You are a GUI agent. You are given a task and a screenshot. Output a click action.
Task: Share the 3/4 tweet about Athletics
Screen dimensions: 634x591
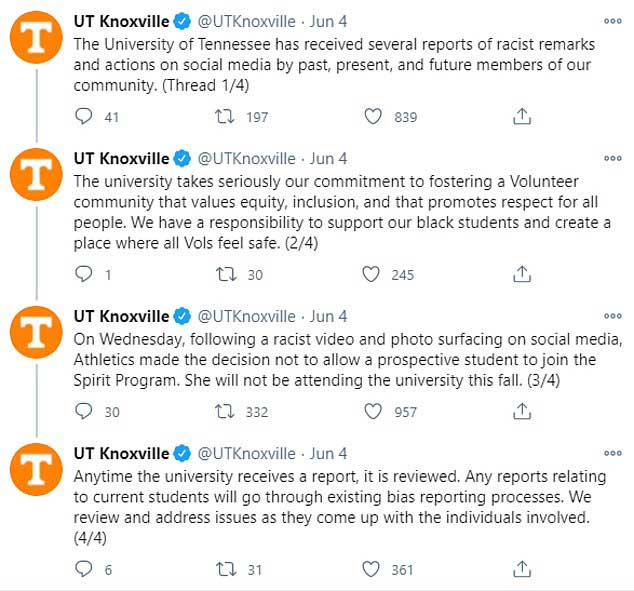click(522, 411)
